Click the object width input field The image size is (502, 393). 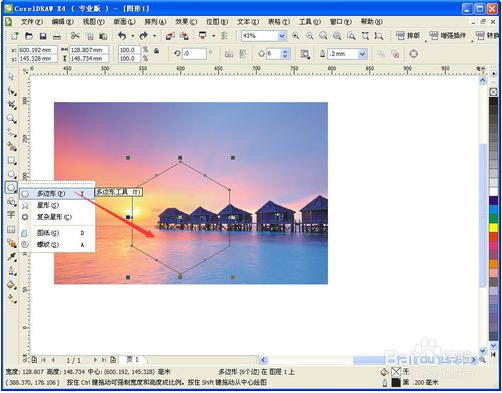(89, 50)
